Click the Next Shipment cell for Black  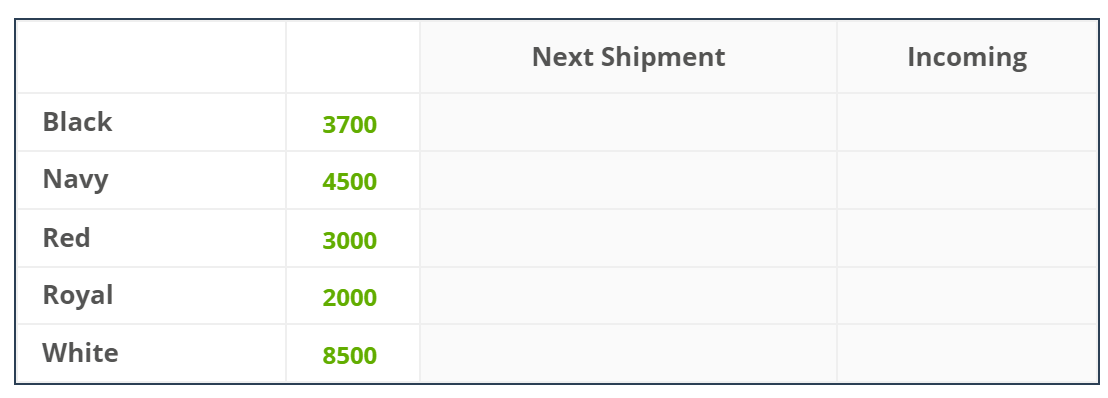(628, 122)
